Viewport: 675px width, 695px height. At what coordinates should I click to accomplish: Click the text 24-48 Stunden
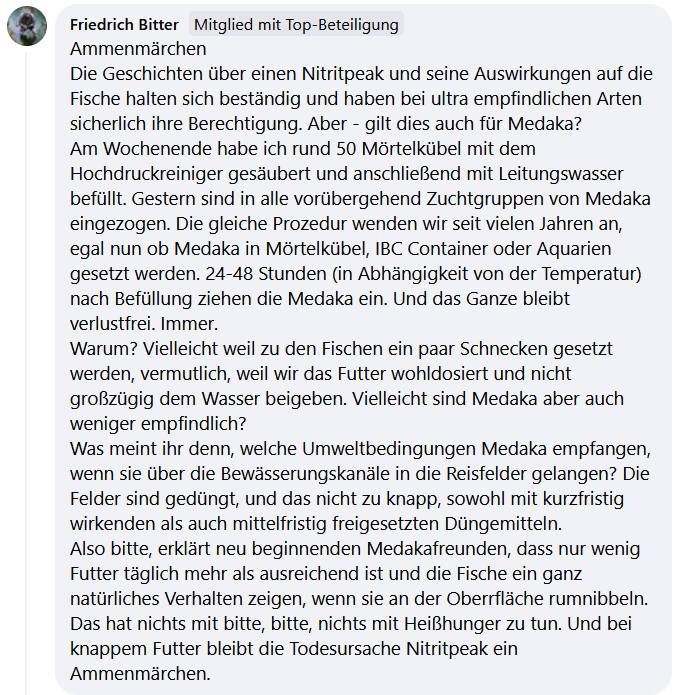click(266, 273)
